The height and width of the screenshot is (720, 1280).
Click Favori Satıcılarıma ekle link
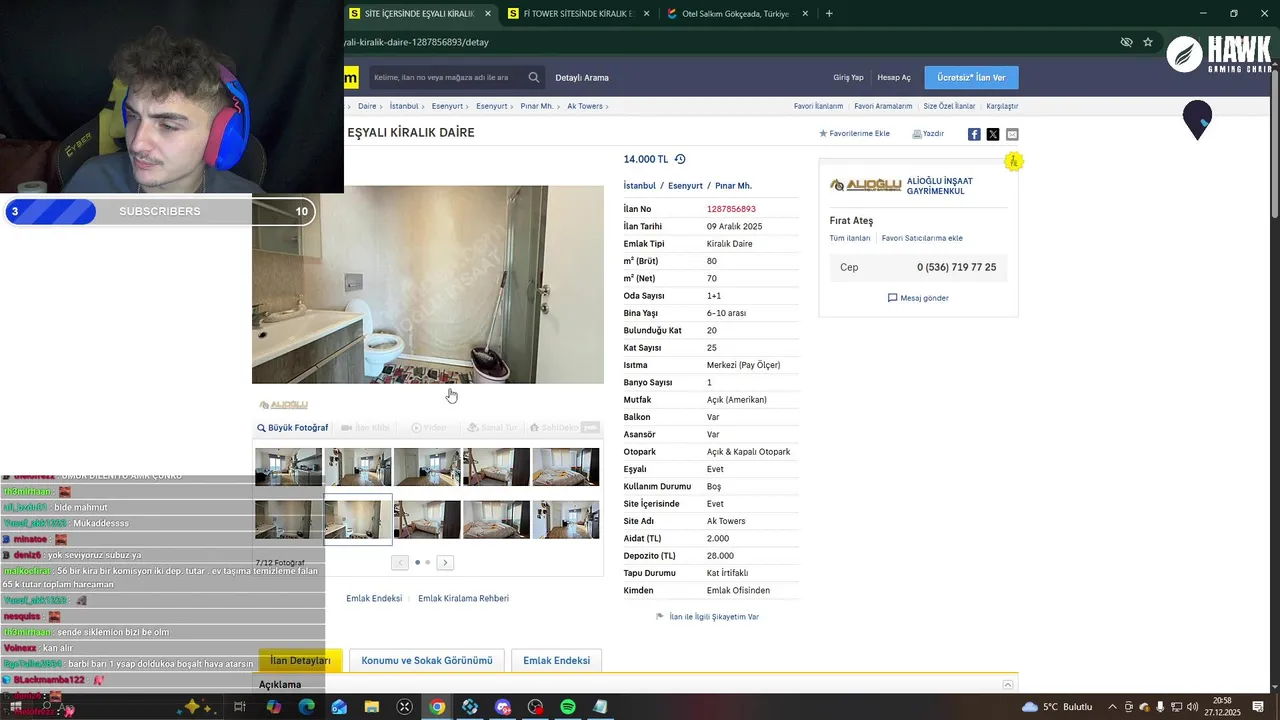922,238
